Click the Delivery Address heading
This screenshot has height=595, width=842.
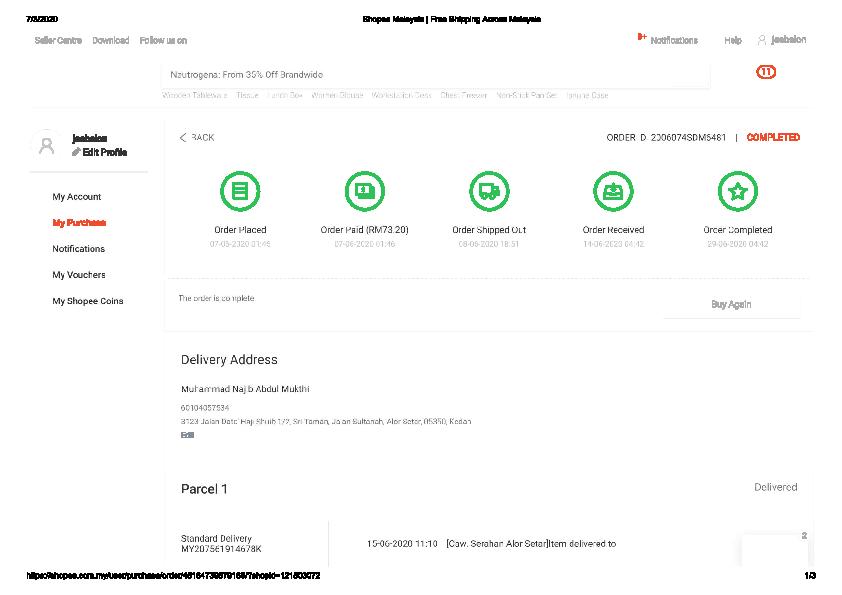coord(229,360)
